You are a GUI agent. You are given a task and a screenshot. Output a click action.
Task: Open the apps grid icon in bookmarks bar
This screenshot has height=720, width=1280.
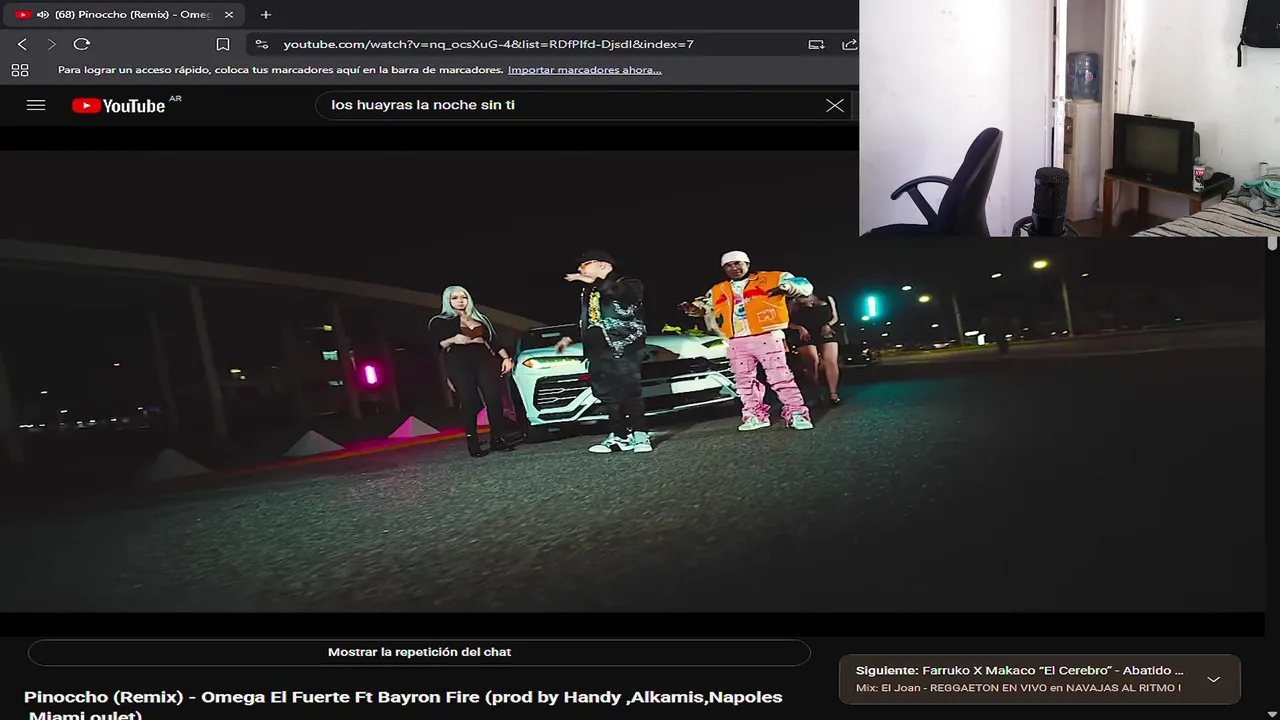(20, 70)
